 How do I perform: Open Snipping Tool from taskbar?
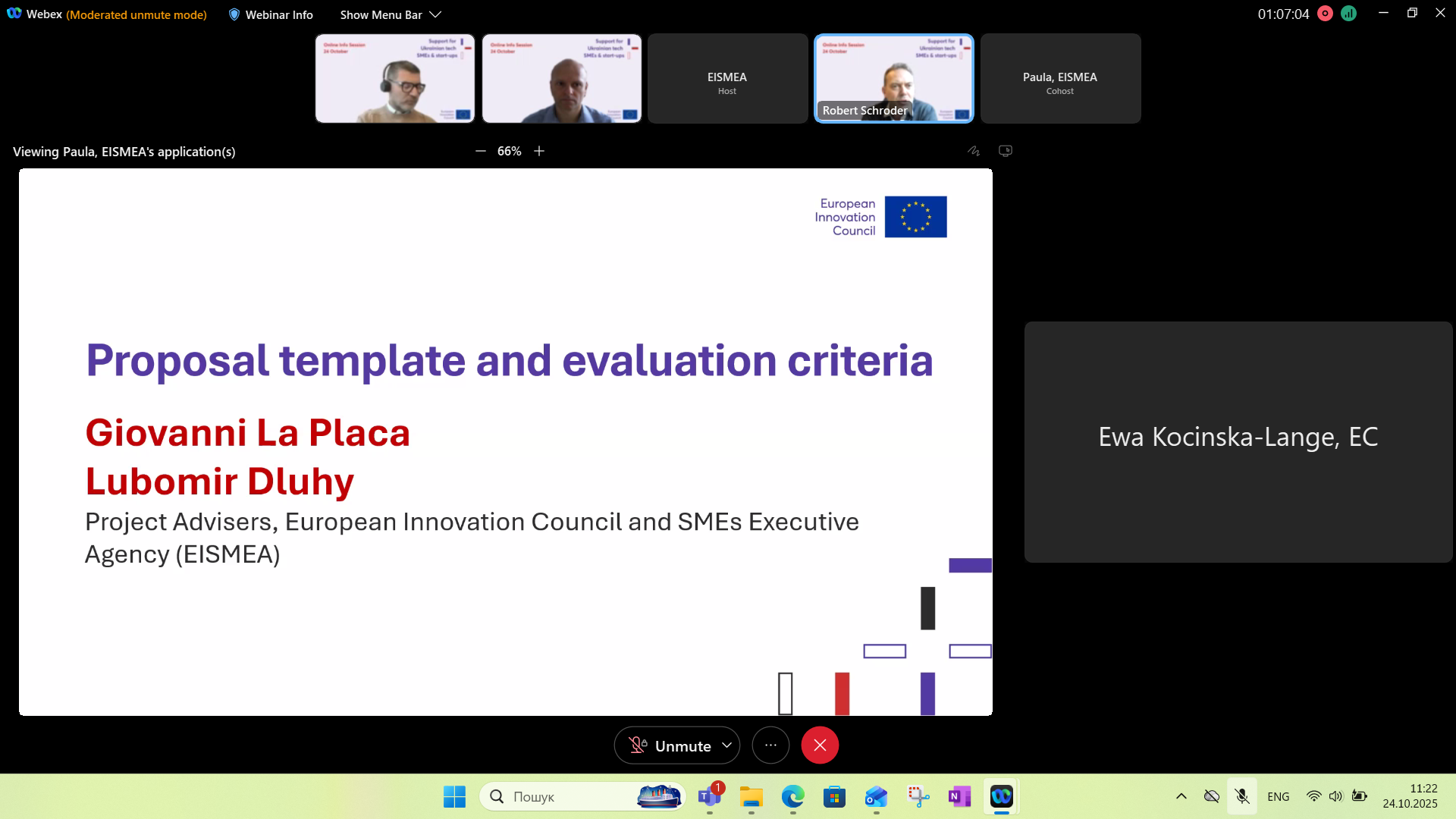point(918,796)
